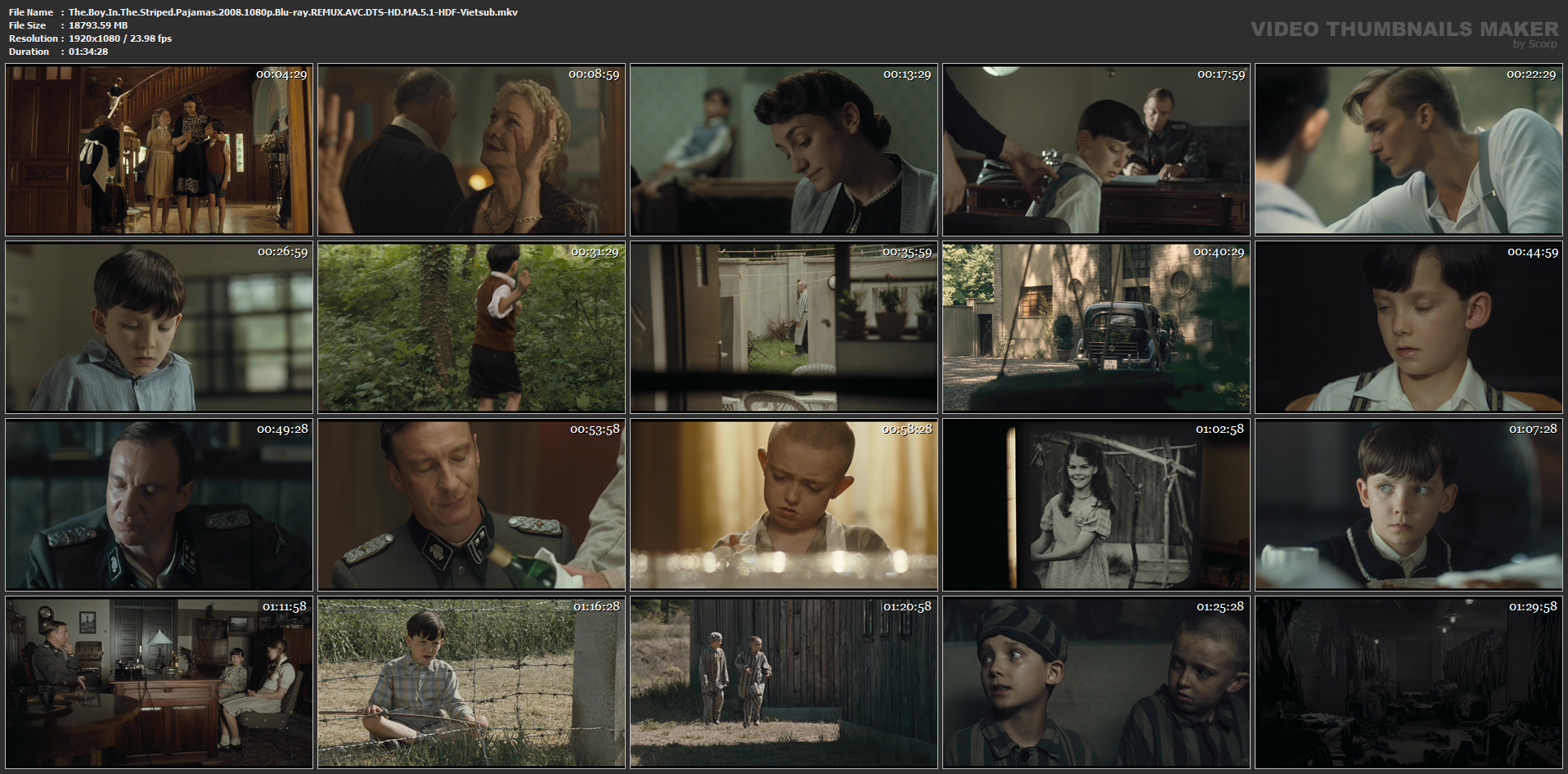The image size is (1568, 774).
Task: Click the office scene at 01:11:58
Action: [159, 682]
